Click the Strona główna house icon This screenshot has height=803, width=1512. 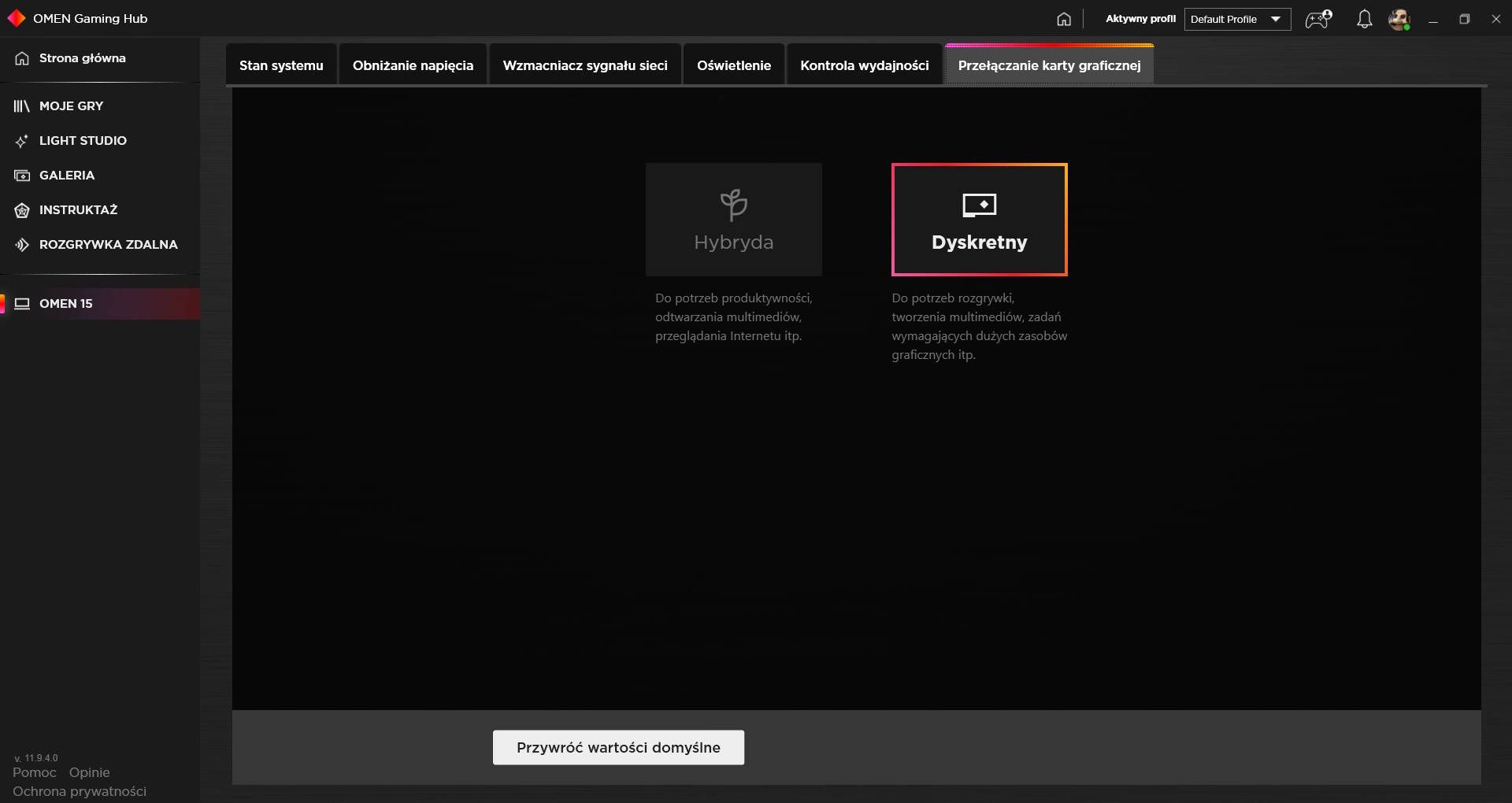pos(22,58)
